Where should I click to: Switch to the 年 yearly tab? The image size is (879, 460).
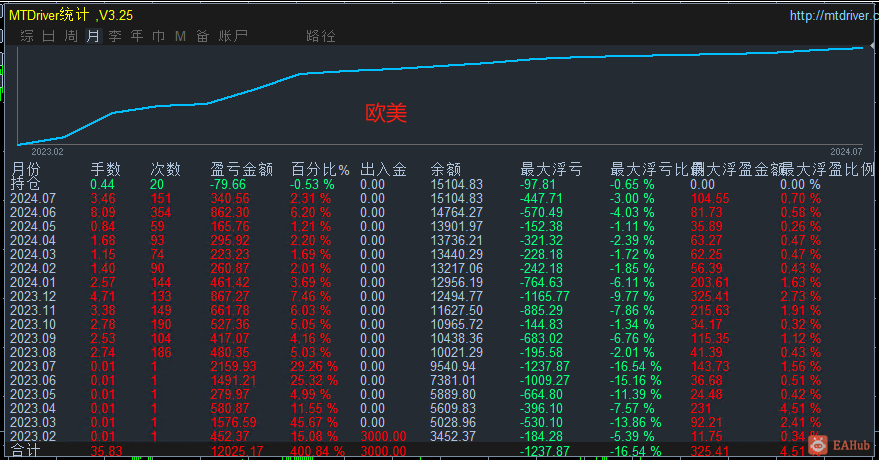[137, 36]
